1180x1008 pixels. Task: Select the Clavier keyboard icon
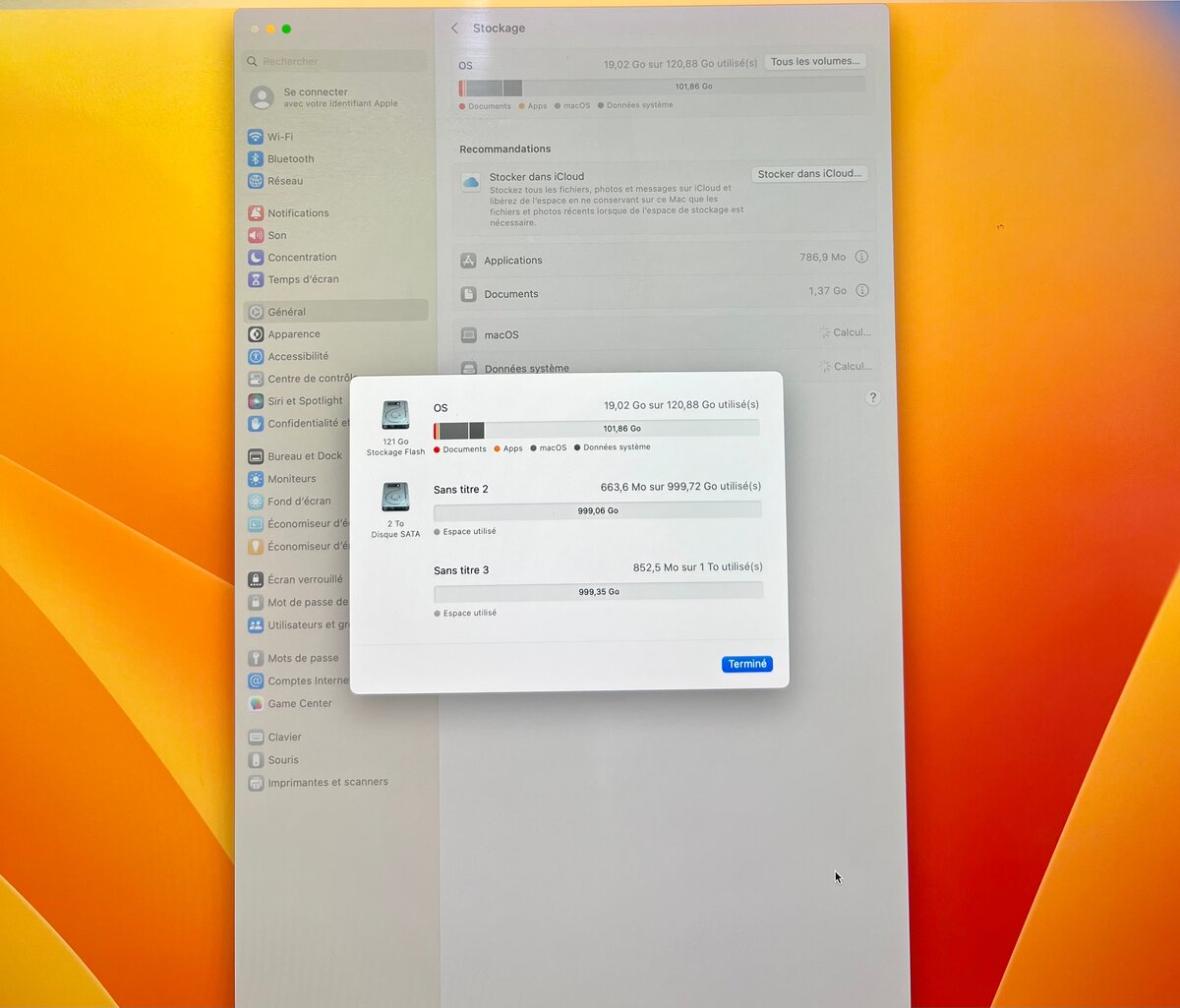click(x=258, y=737)
